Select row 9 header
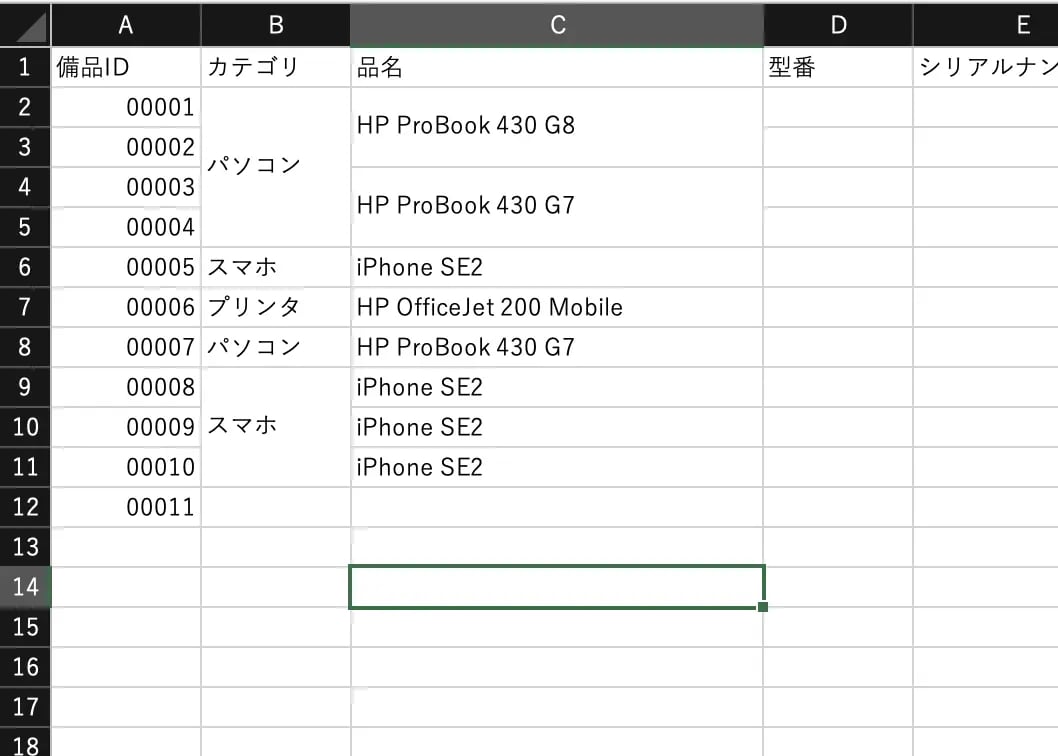Screen dimensions: 1058x756 25,387
